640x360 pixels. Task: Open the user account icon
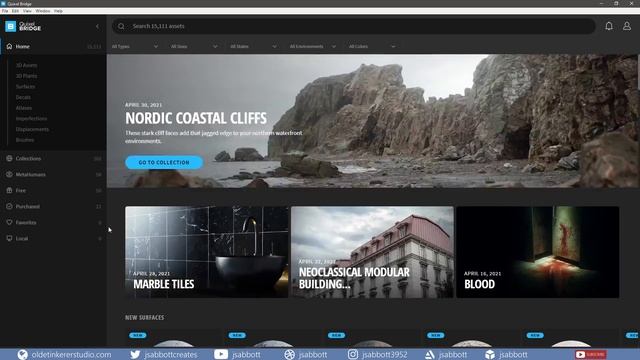point(627,26)
